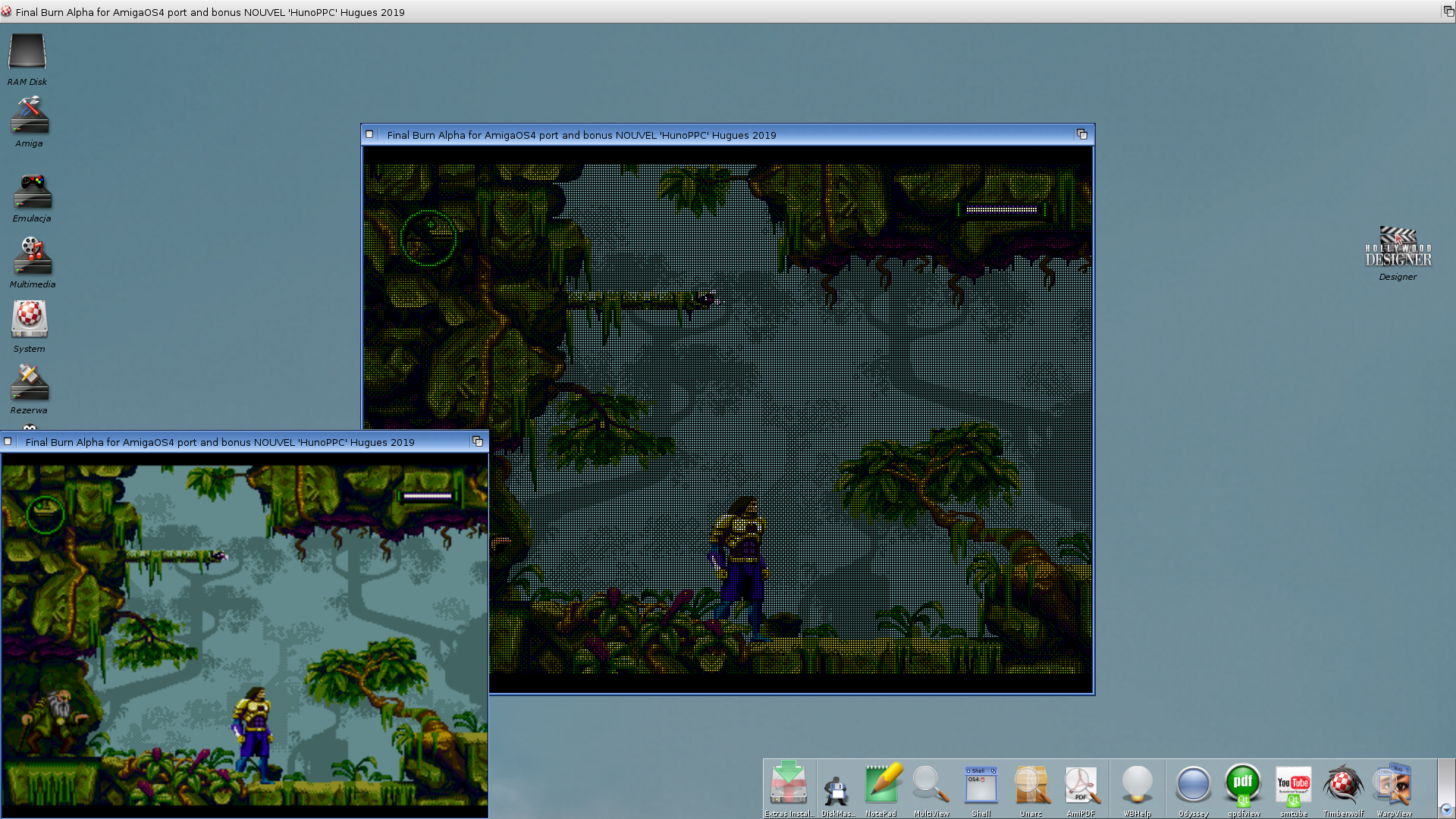Open the dock dropdown arrow menu
This screenshot has height=819, width=1456.
[1446, 810]
